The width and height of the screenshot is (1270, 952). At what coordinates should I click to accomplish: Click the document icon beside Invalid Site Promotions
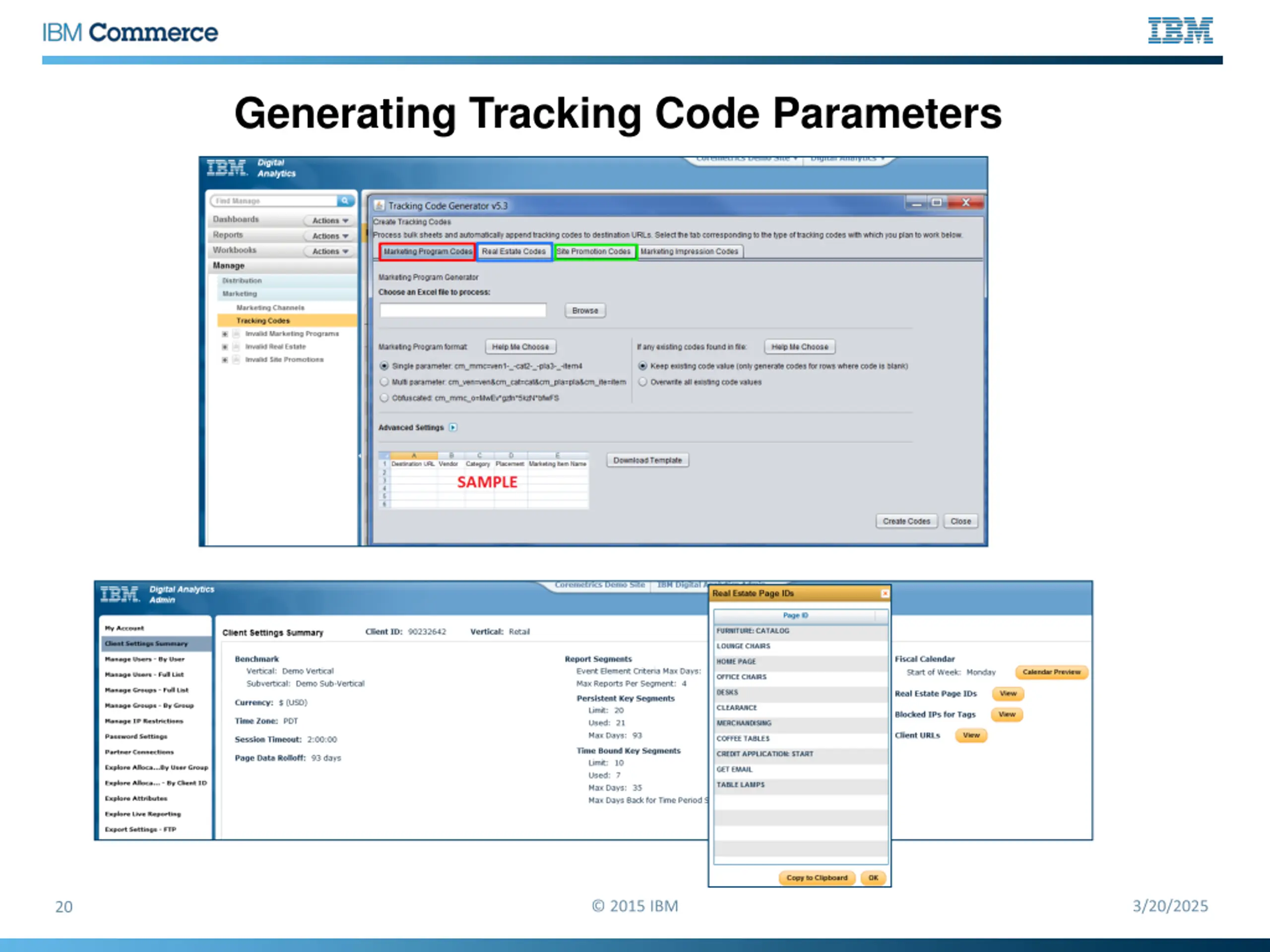[236, 360]
